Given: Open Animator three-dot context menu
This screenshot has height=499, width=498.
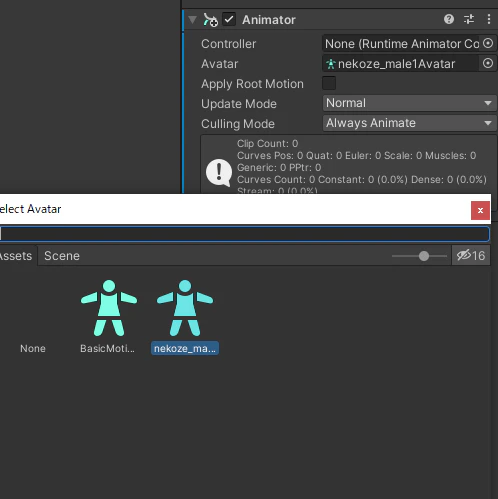Looking at the screenshot, I should [x=489, y=19].
